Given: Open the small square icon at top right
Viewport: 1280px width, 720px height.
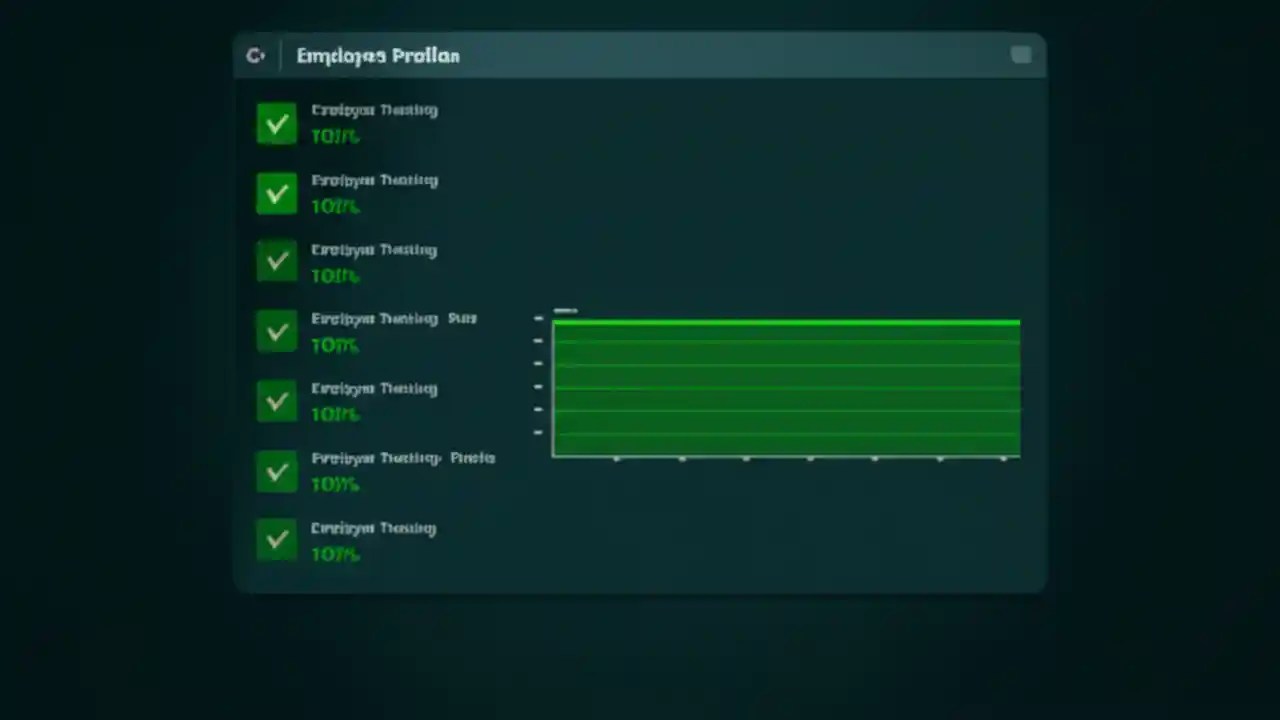Looking at the screenshot, I should pos(1021,55).
